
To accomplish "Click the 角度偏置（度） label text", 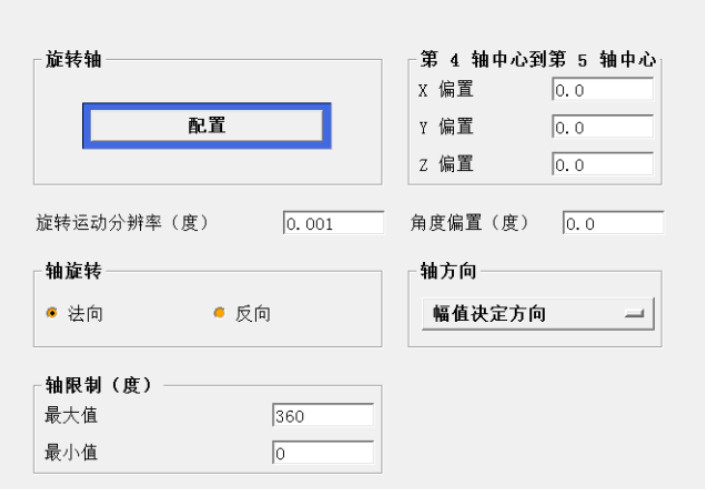I will tap(470, 223).
